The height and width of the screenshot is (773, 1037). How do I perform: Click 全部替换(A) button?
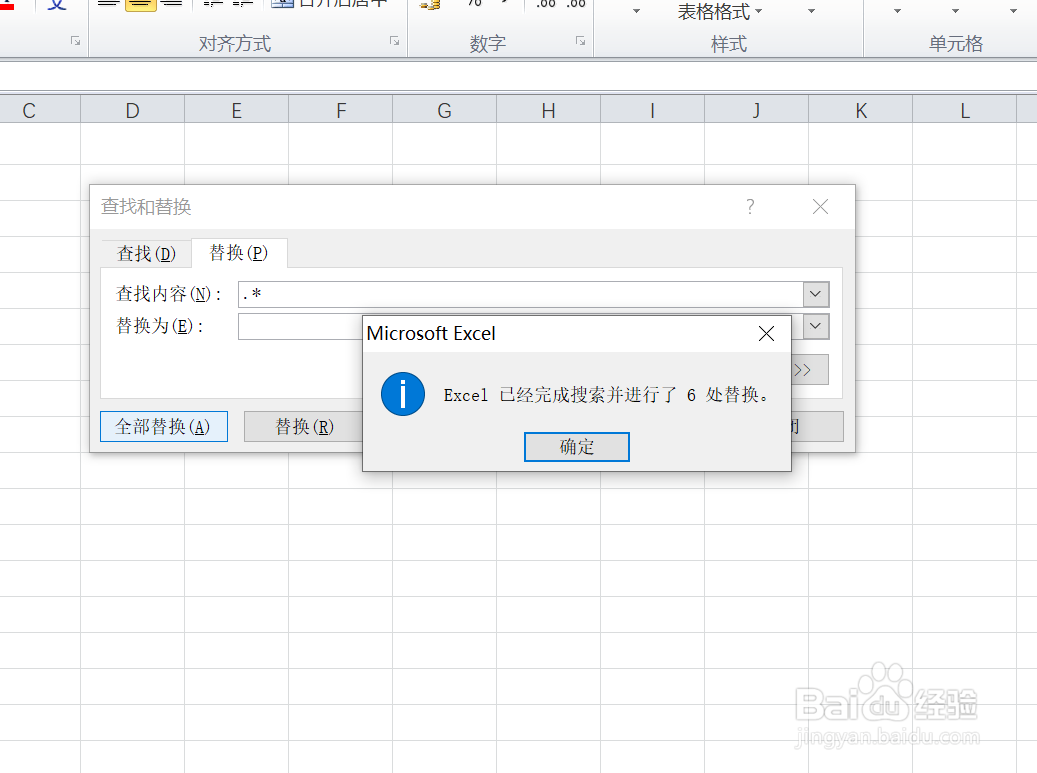coord(164,427)
